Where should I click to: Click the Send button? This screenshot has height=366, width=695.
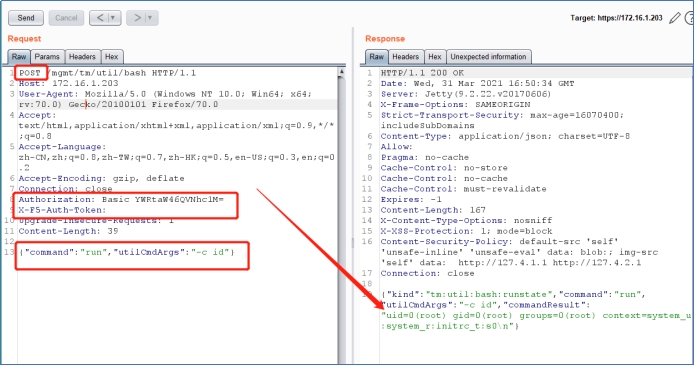[26, 18]
